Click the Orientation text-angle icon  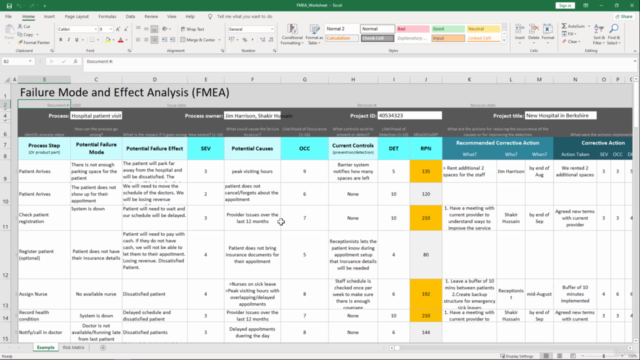point(164,29)
